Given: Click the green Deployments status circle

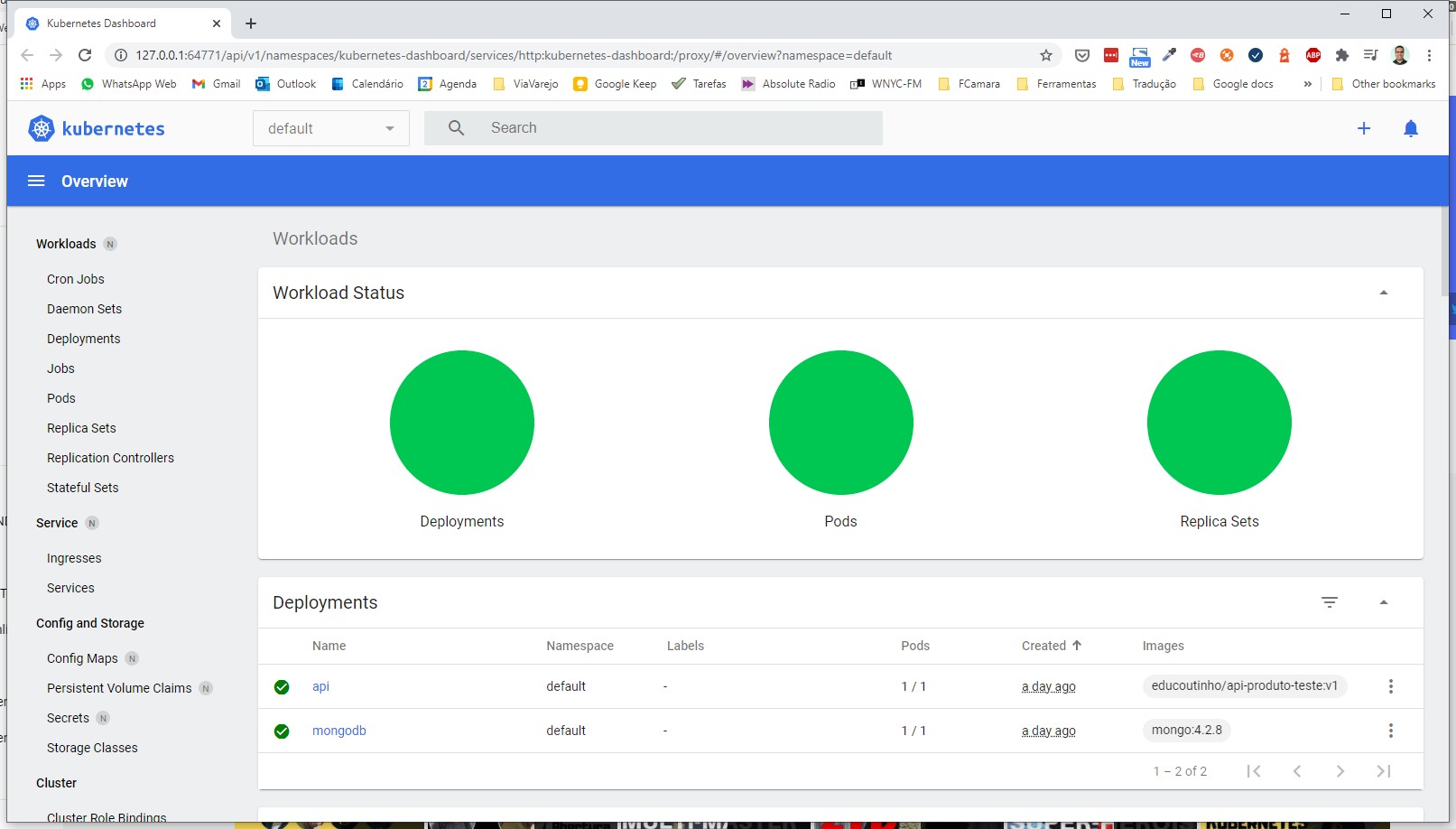Looking at the screenshot, I should 462,423.
